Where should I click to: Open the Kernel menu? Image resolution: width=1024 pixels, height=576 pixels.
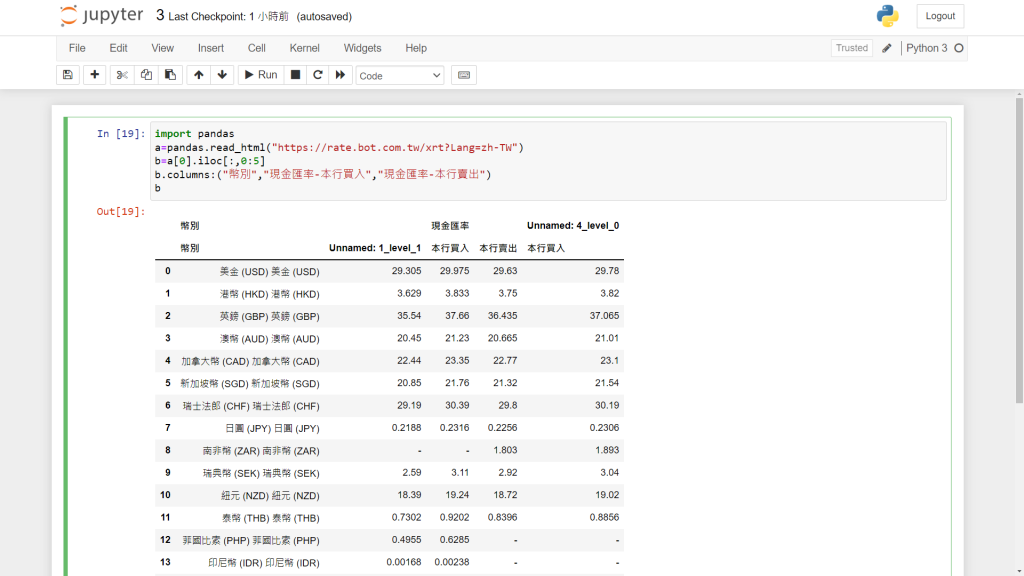pyautogui.click(x=304, y=48)
